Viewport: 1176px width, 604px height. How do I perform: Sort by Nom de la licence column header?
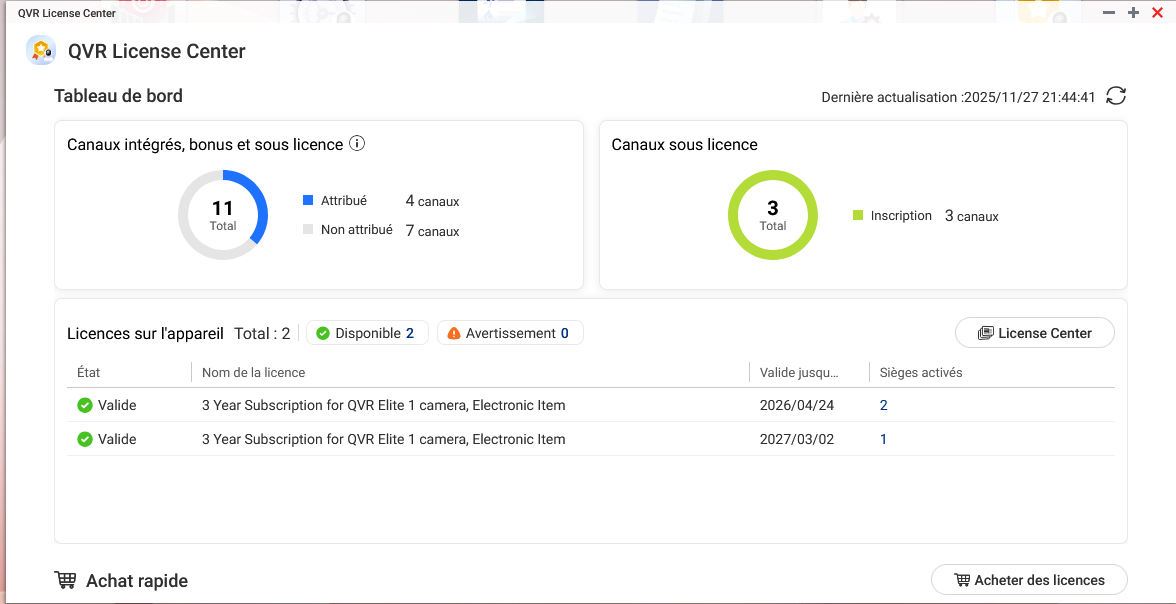click(253, 372)
